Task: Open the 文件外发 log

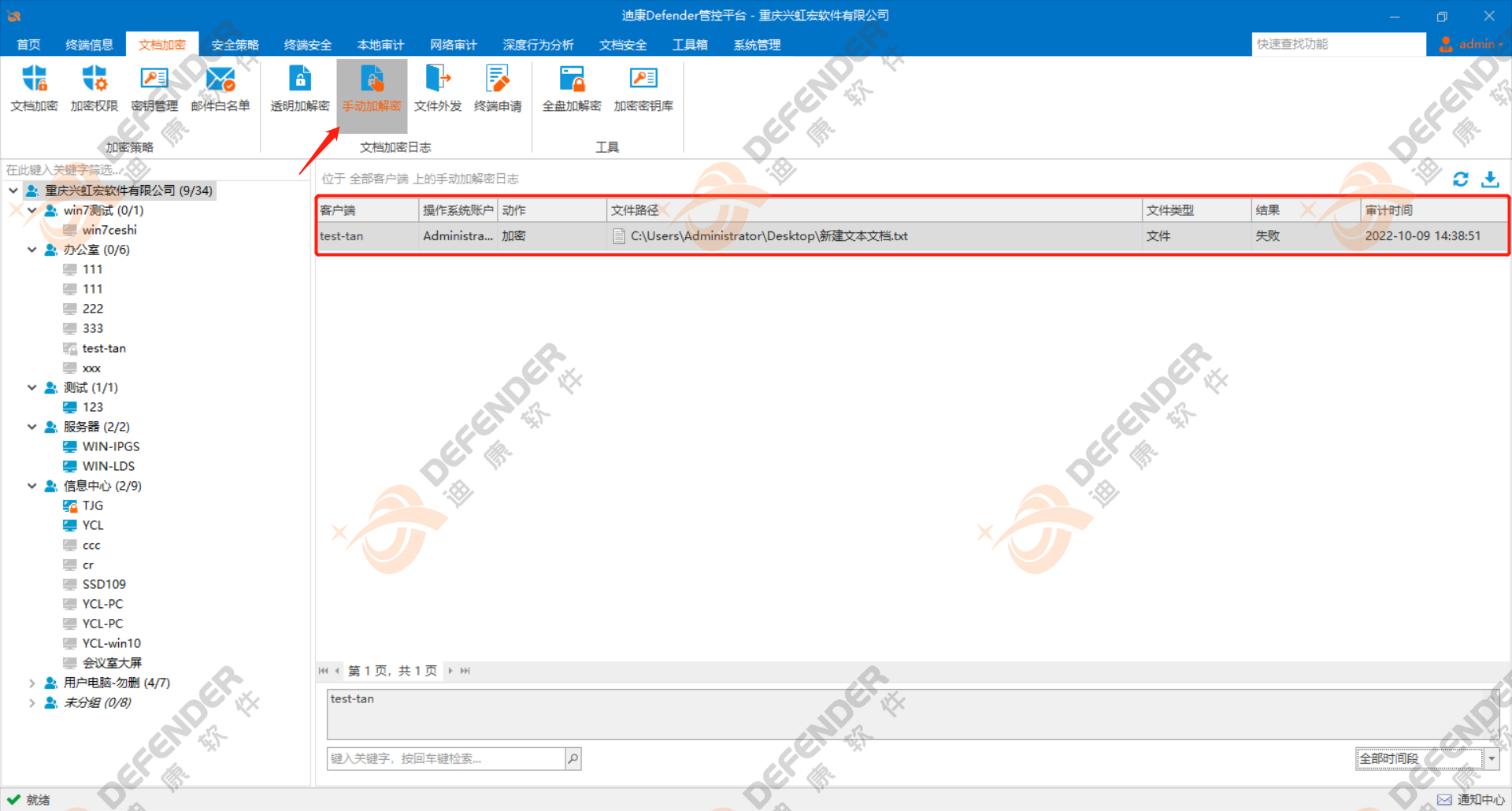Action: [438, 88]
